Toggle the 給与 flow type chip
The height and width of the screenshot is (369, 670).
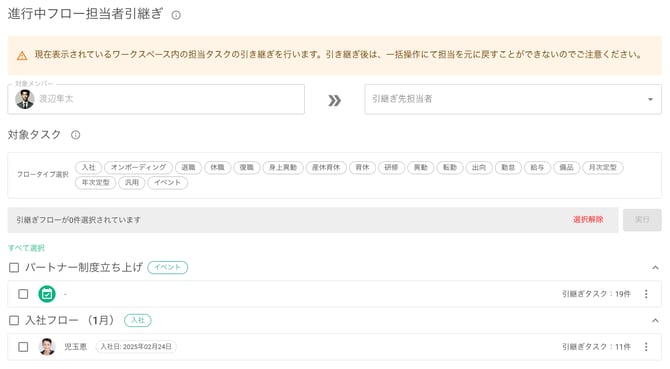pos(537,167)
